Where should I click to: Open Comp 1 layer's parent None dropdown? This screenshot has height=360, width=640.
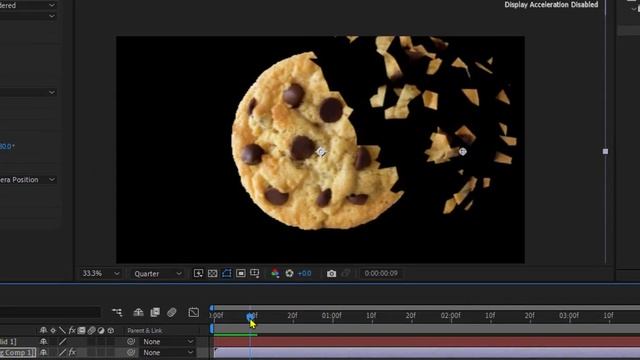(167, 352)
